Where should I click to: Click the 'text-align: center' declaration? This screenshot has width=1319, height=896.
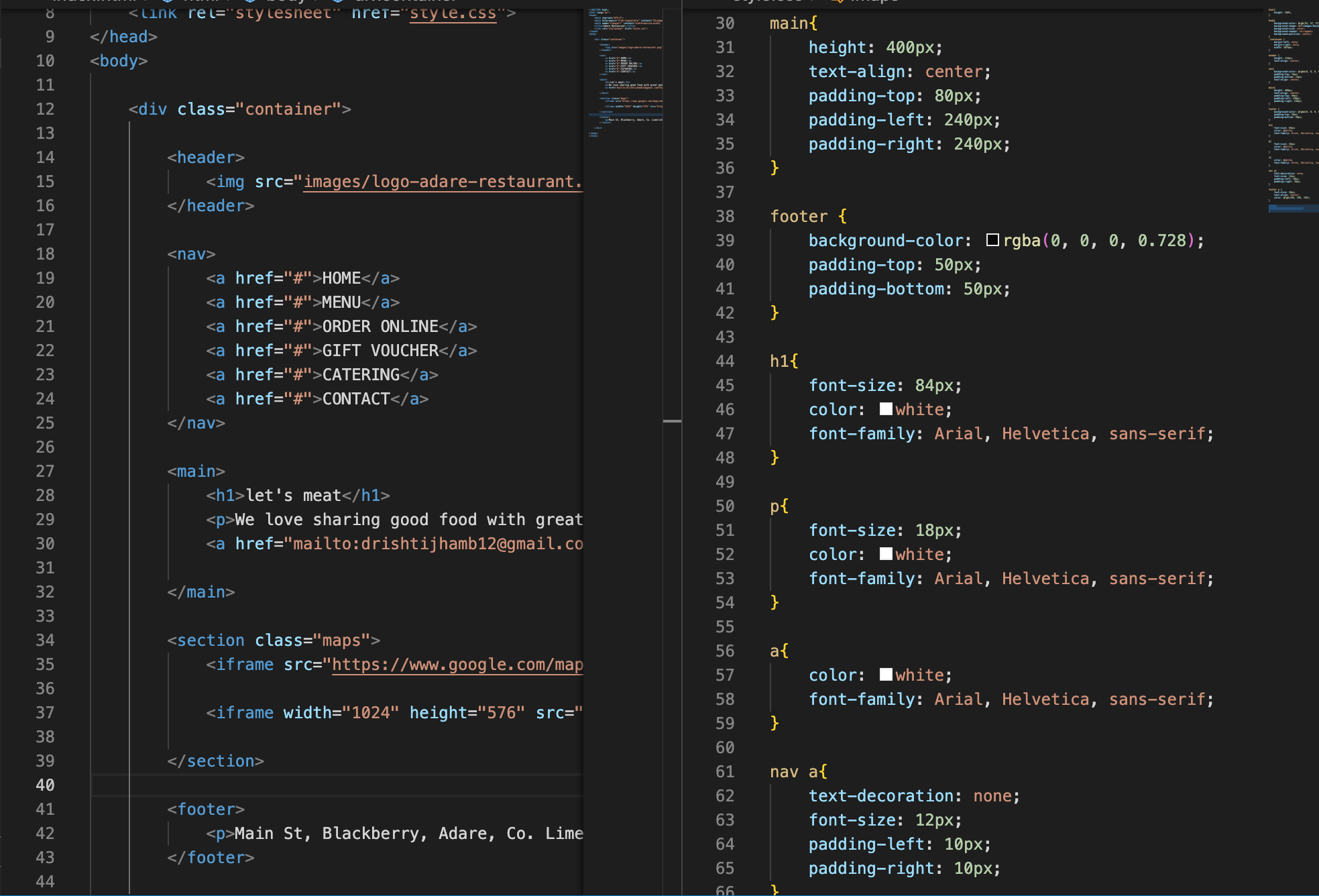(900, 72)
